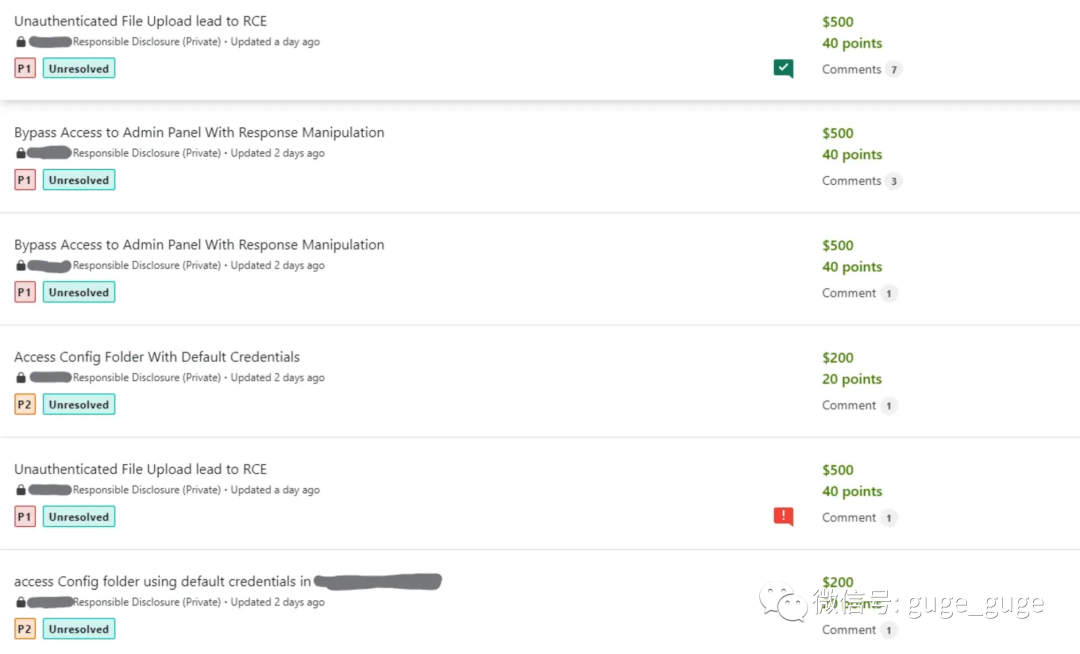Click the comment count bubble showing 7
Viewport: 1080px width, 654px height.
click(893, 70)
